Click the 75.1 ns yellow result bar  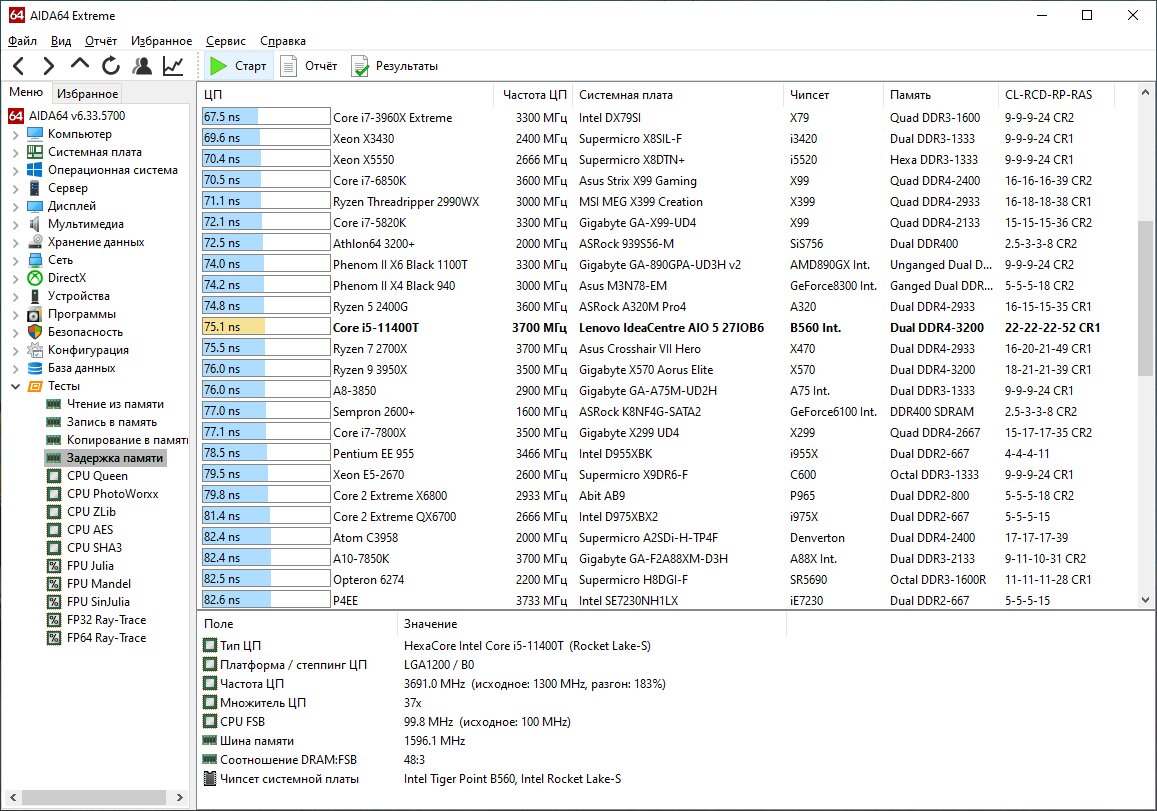tap(266, 327)
